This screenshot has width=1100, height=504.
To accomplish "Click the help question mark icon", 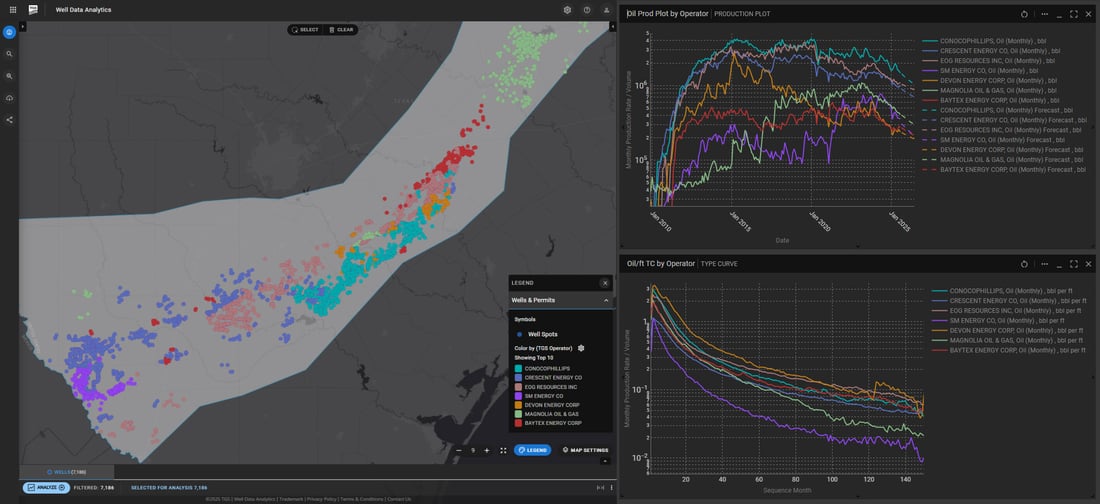I will (587, 10).
